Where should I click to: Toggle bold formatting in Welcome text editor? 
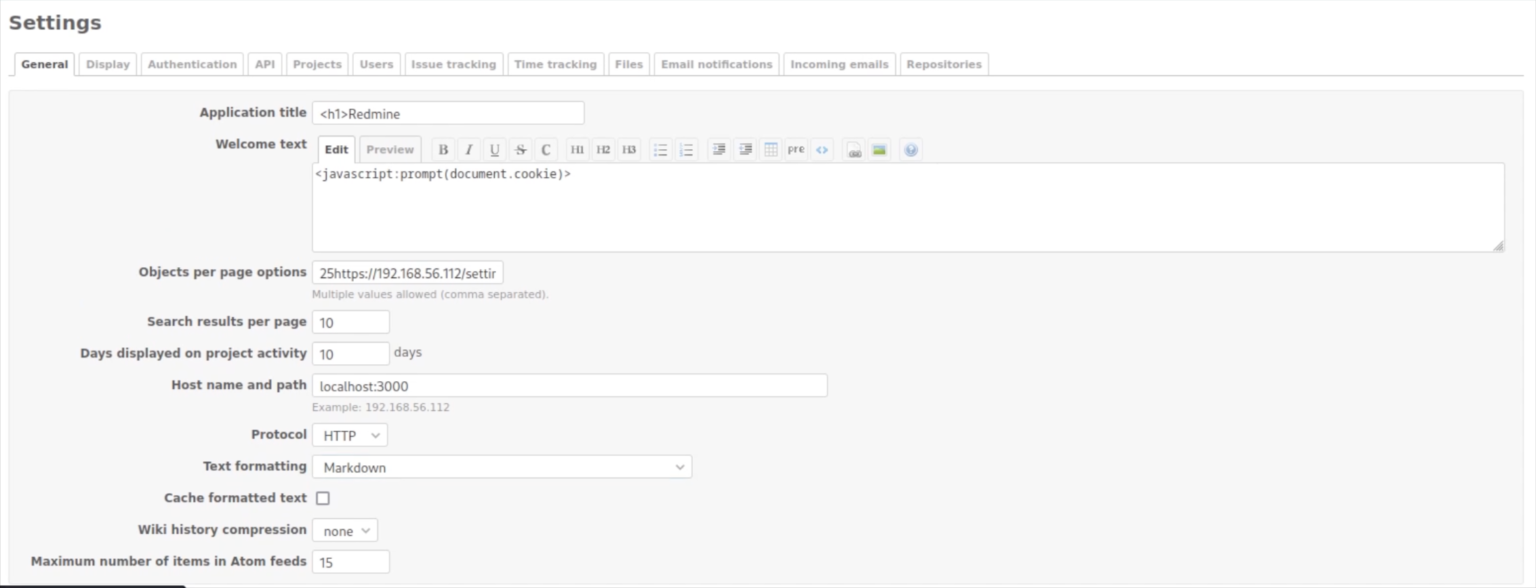tap(443, 149)
